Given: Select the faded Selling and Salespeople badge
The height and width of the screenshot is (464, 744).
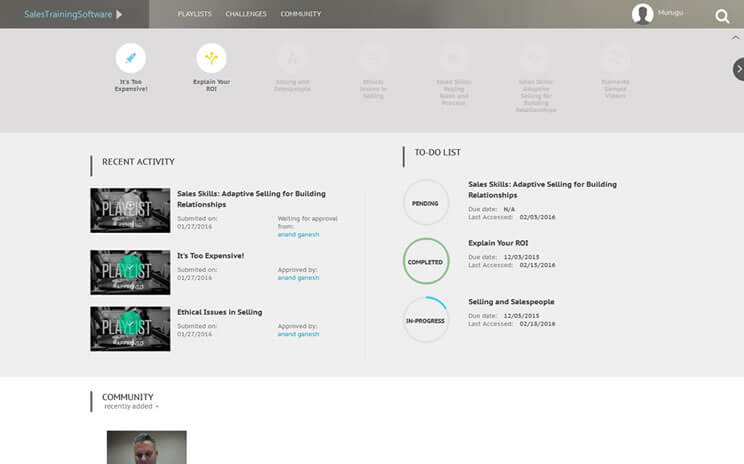Looking at the screenshot, I should tap(292, 58).
